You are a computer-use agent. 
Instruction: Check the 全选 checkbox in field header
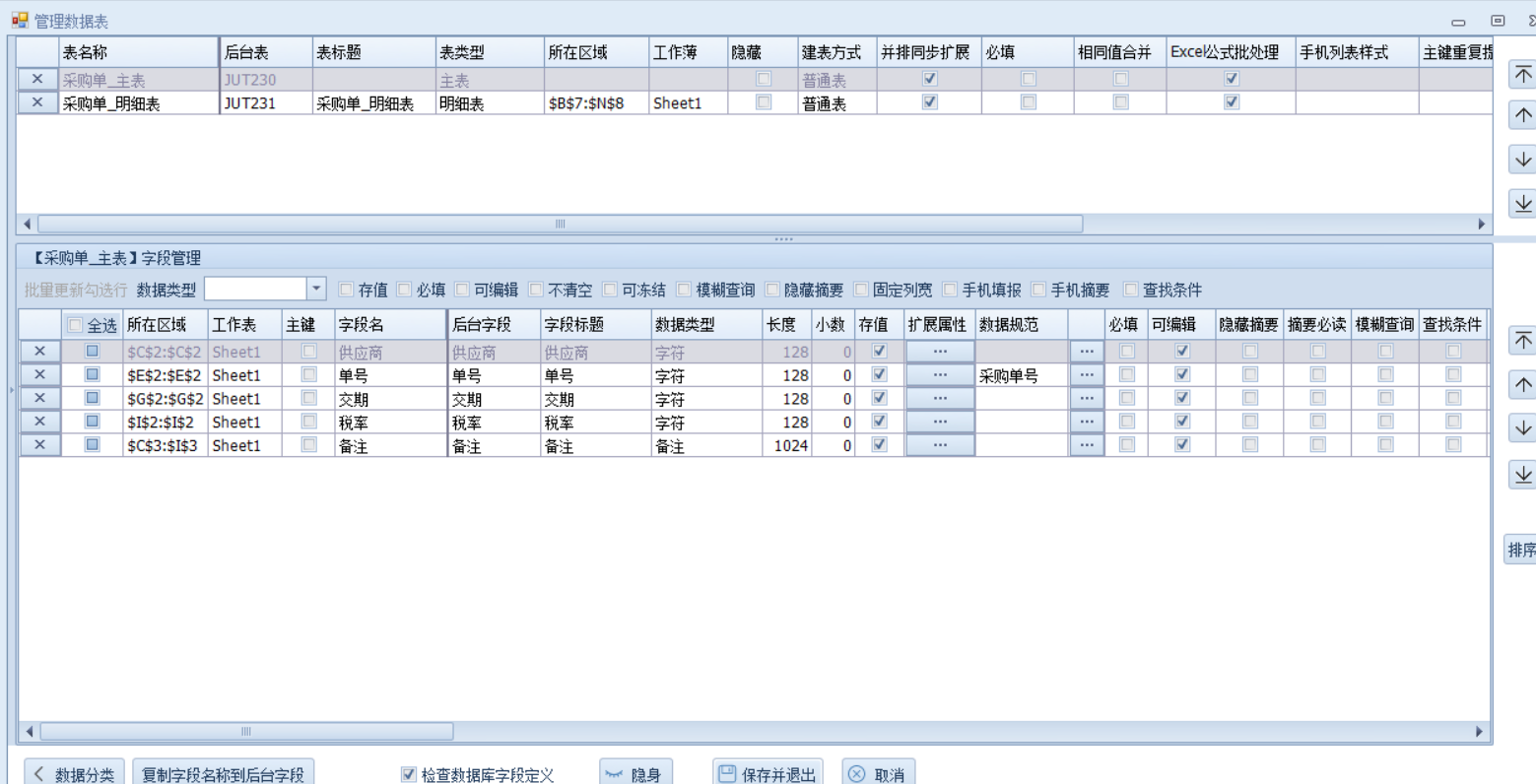[75, 325]
